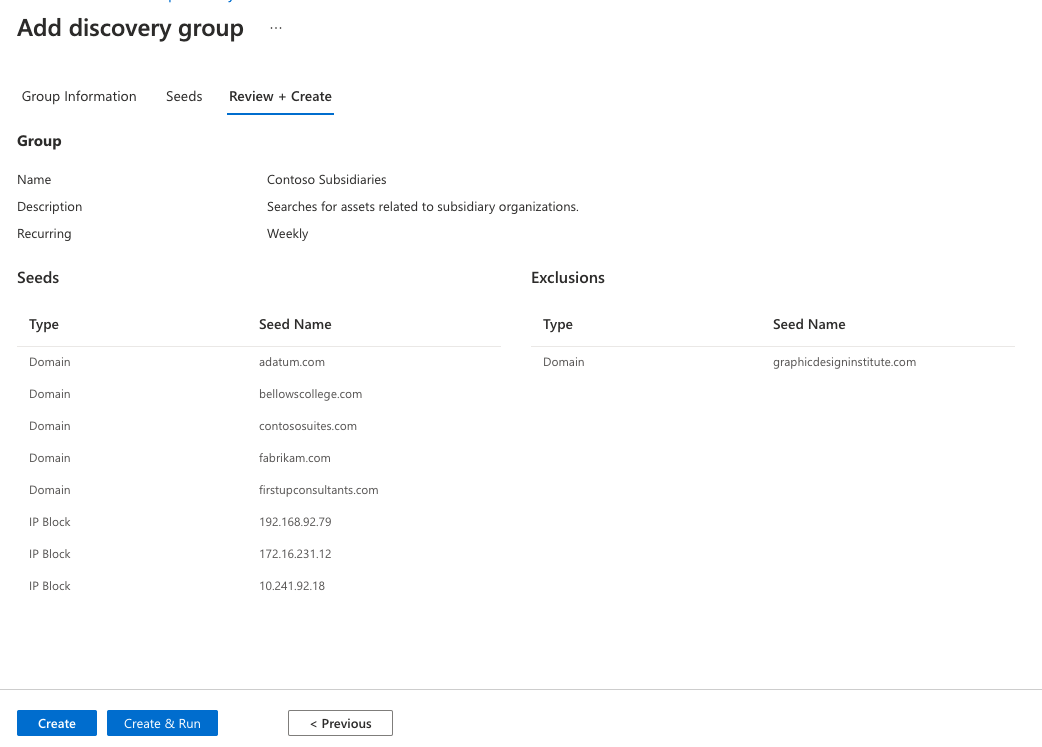
Task: Click the Contoso Subsidiaries name value
Action: click(x=326, y=179)
